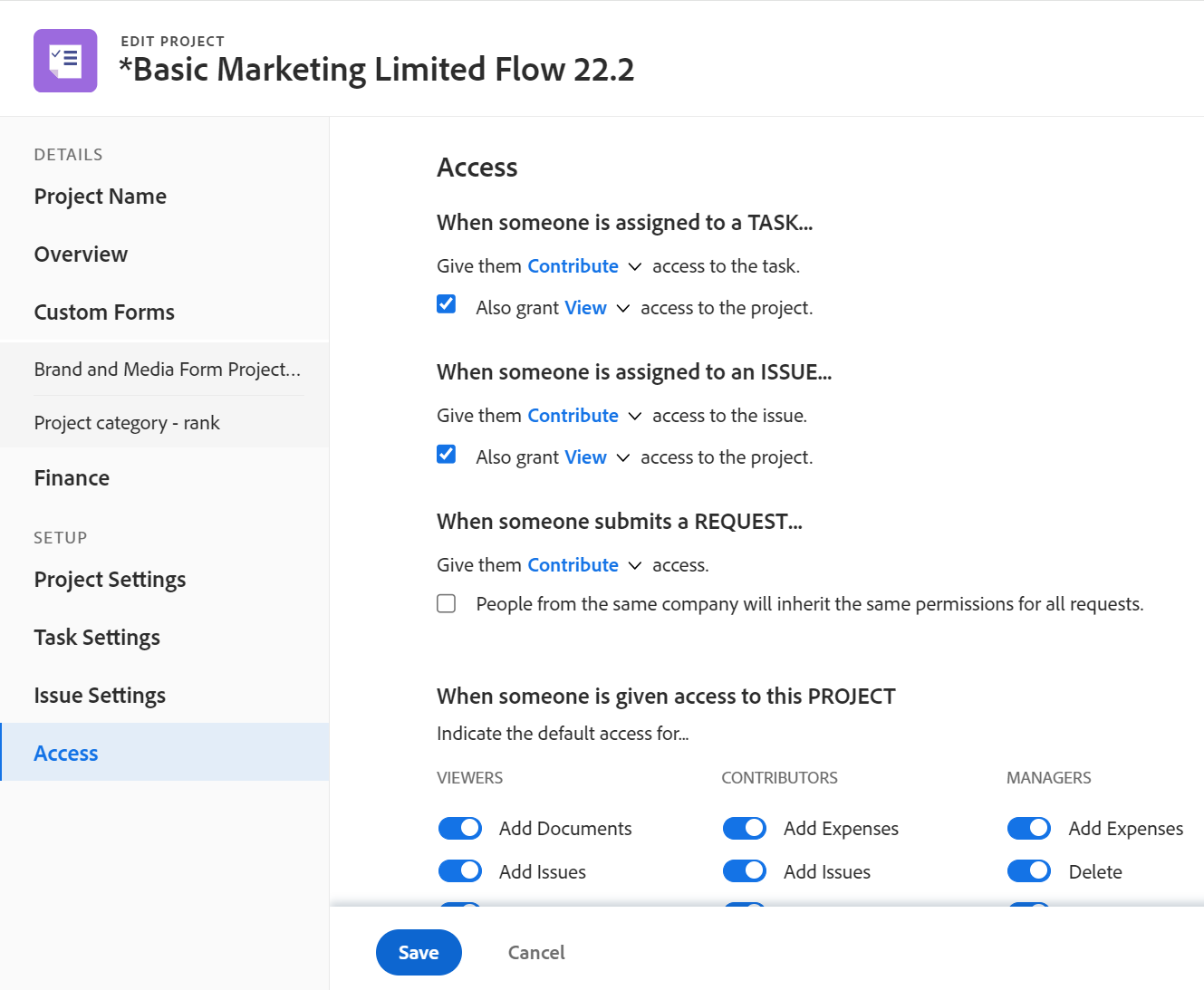1204x990 pixels.
Task: Toggle Viewers Add Issues switch
Action: pyautogui.click(x=460, y=871)
